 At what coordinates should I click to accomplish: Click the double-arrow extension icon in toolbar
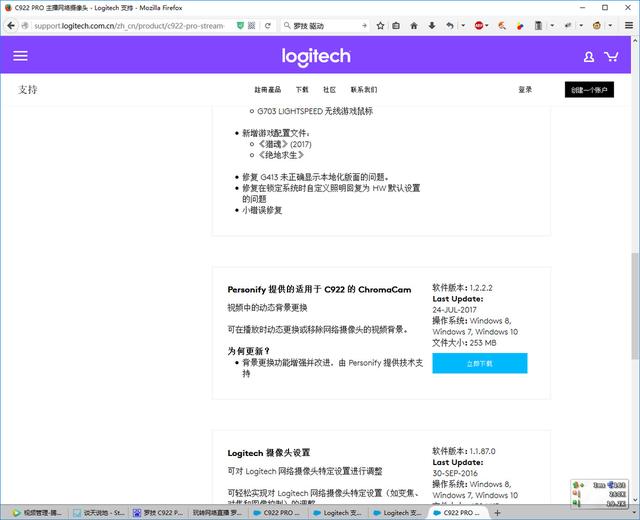pyautogui.click(x=567, y=26)
